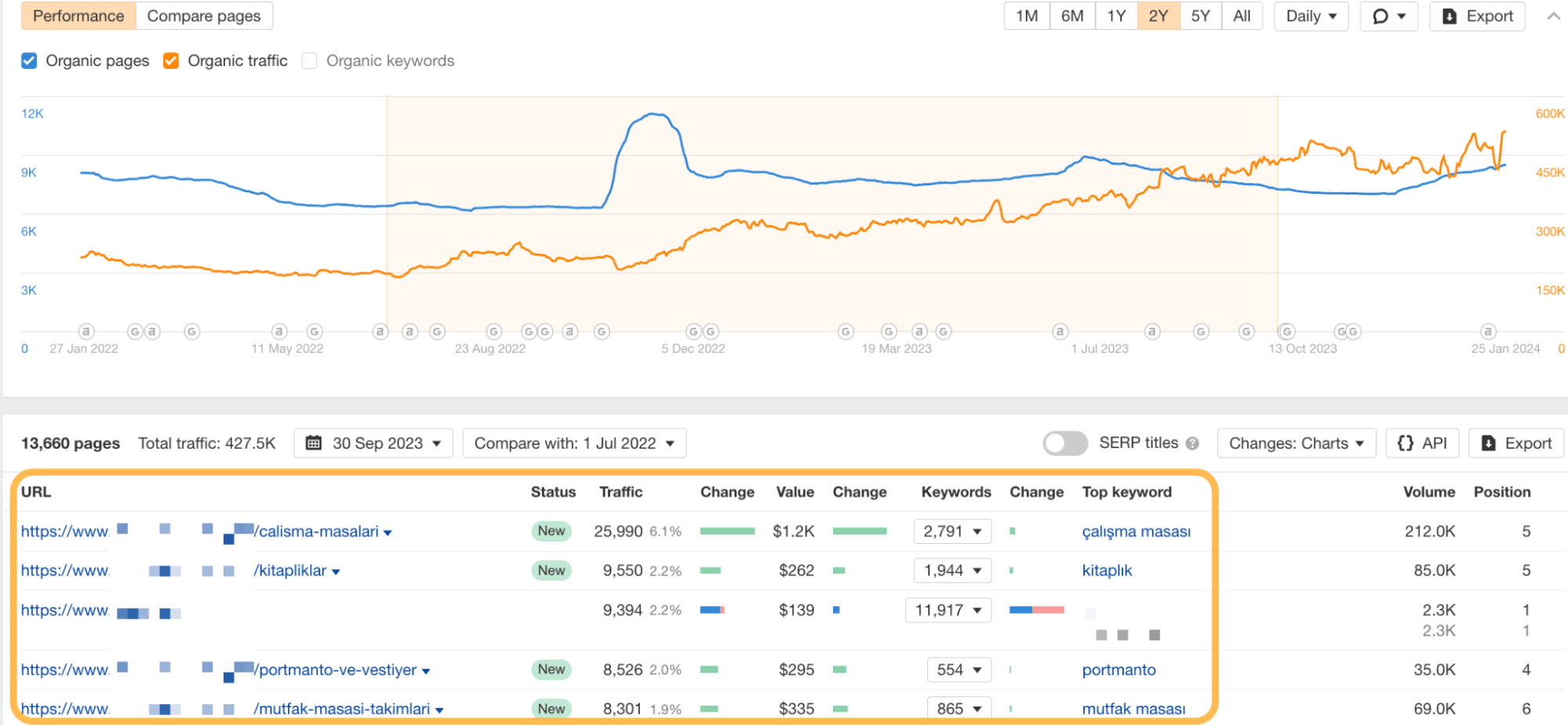Open the Changes: Charts dropdown
Image resolution: width=1568 pixels, height=726 pixels.
click(1295, 443)
